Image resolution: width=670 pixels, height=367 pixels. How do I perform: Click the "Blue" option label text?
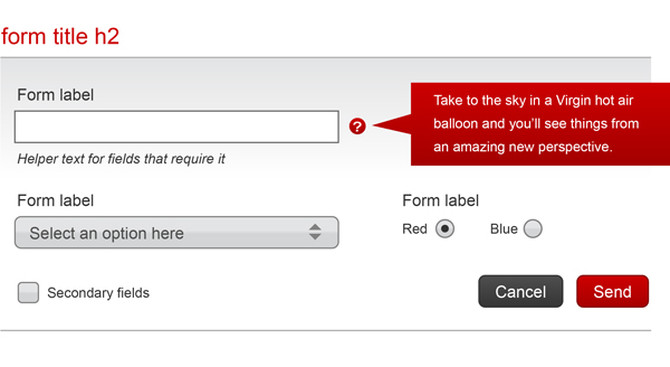pos(504,229)
